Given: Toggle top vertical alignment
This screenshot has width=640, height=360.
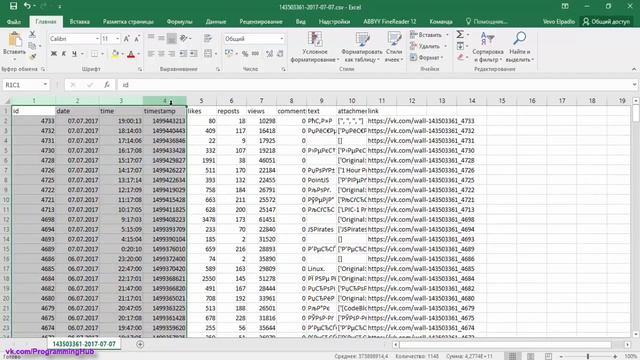Looking at the screenshot, I should pyautogui.click(x=151, y=38).
